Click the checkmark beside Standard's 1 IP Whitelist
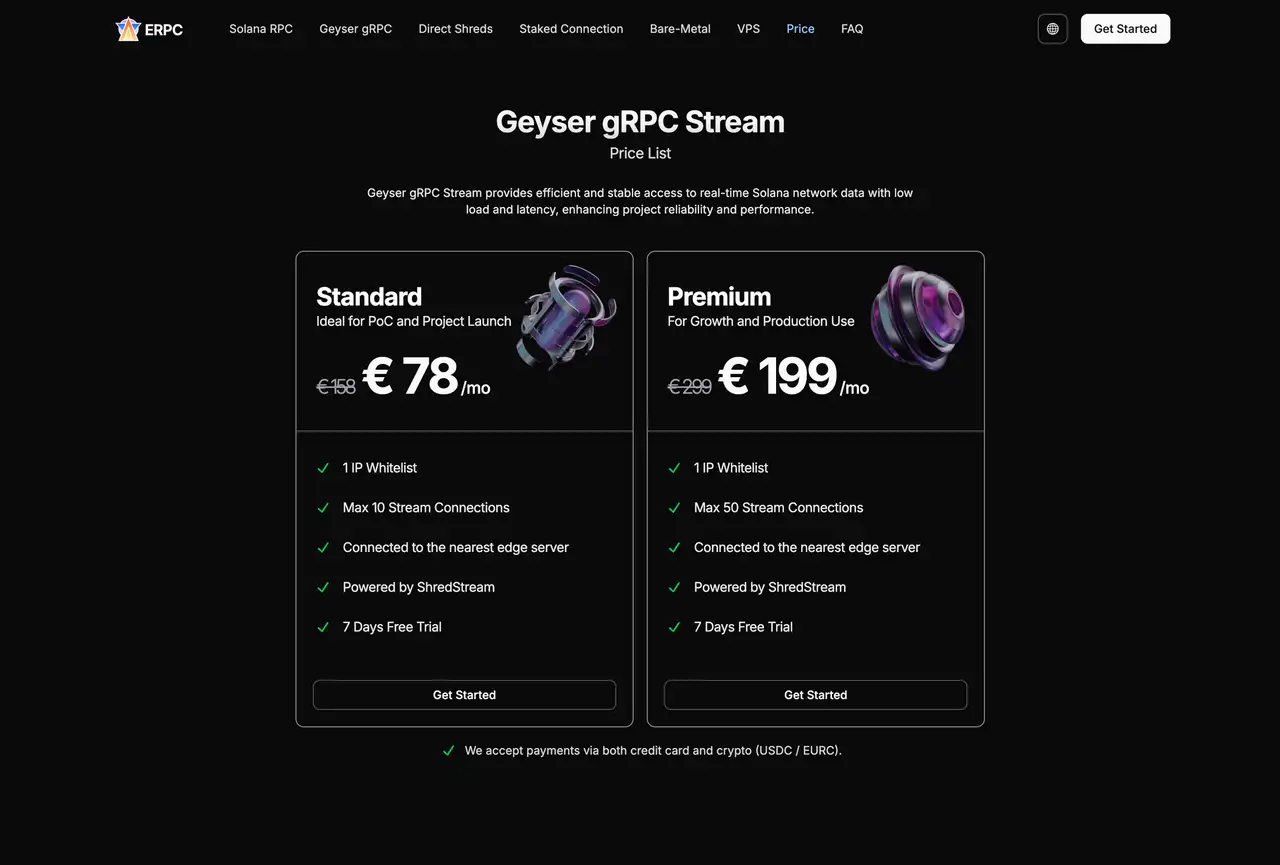Viewport: 1280px width, 865px height. tap(322, 467)
